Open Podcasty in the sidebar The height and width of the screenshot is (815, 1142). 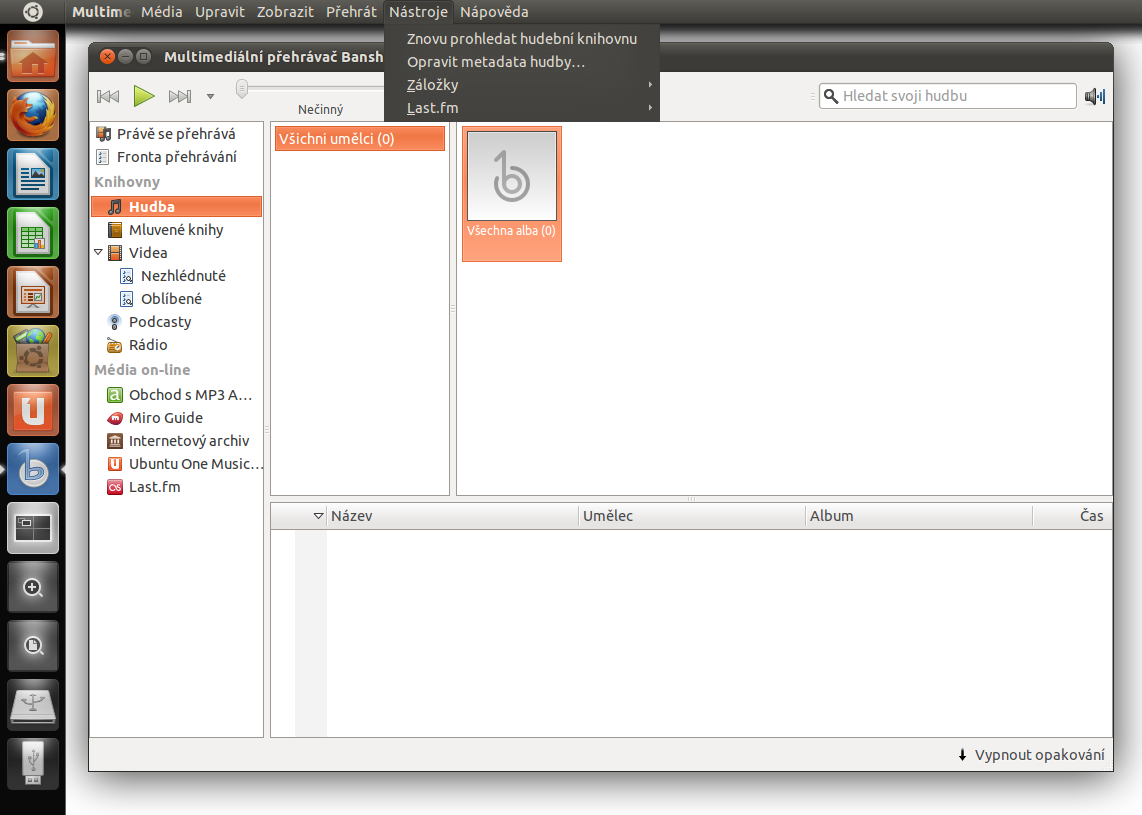click(x=160, y=322)
